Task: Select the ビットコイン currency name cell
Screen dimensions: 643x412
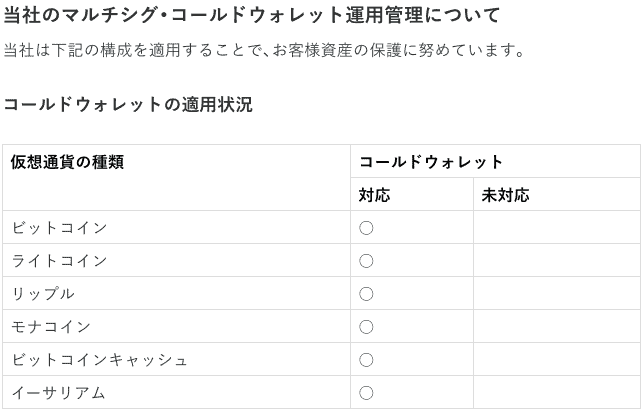Action: [x=176, y=228]
